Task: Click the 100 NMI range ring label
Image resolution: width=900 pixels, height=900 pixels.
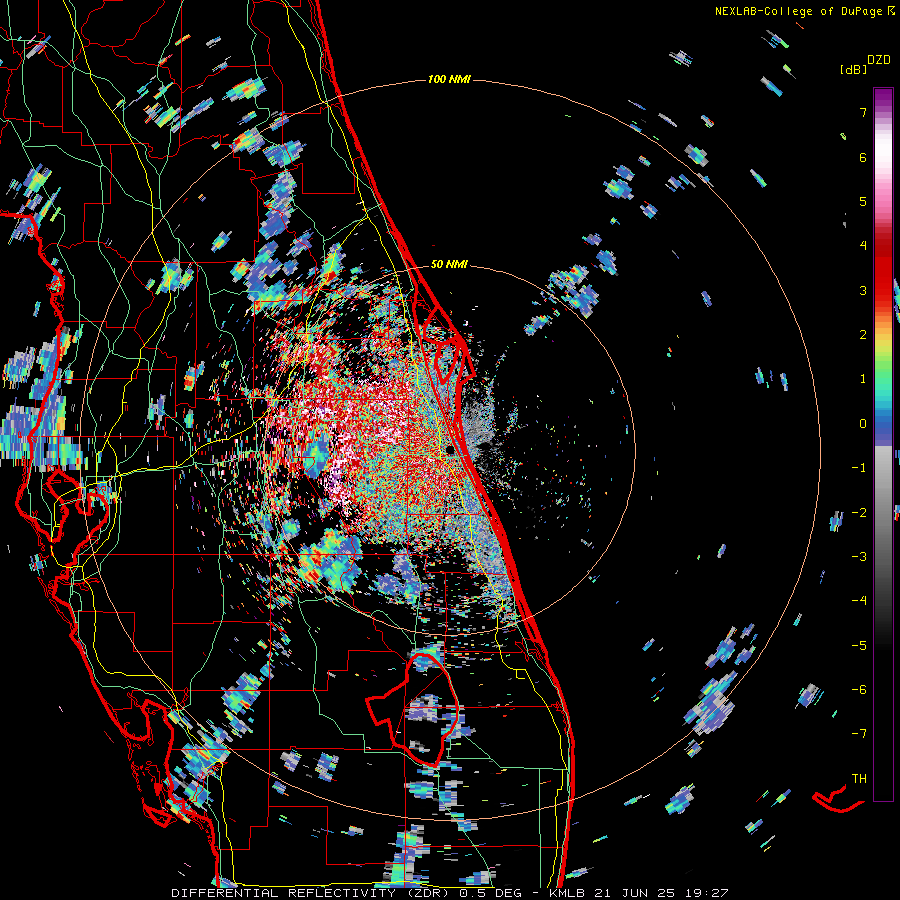Action: click(x=449, y=79)
